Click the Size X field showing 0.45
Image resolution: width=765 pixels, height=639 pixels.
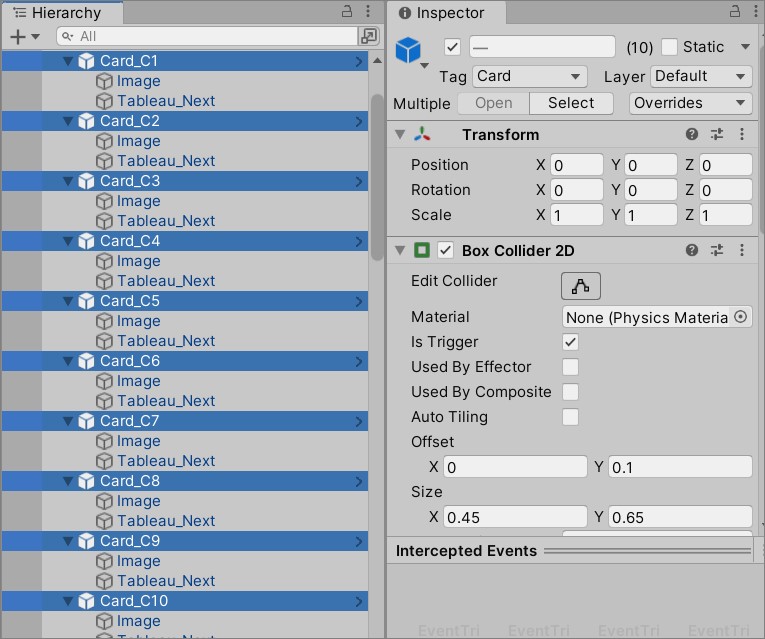click(515, 517)
